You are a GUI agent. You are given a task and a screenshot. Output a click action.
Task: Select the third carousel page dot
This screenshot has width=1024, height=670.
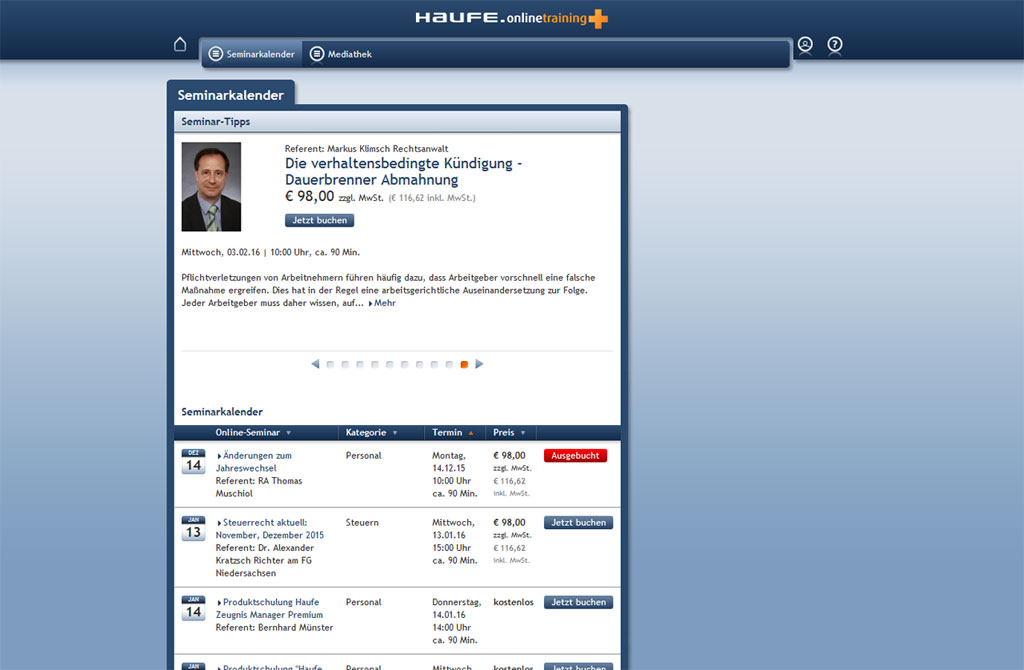pos(360,364)
